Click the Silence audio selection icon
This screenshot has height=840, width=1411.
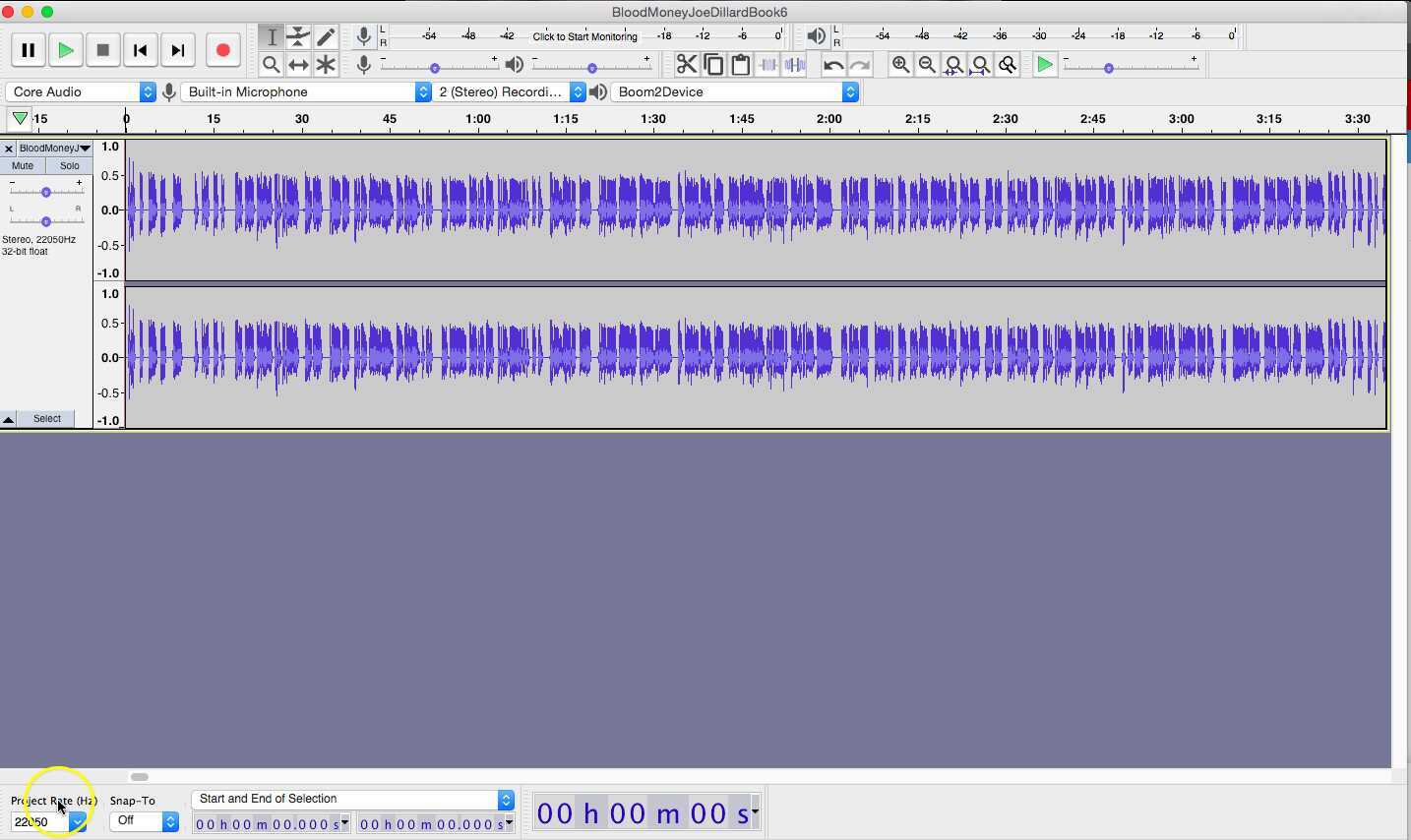tap(796, 64)
